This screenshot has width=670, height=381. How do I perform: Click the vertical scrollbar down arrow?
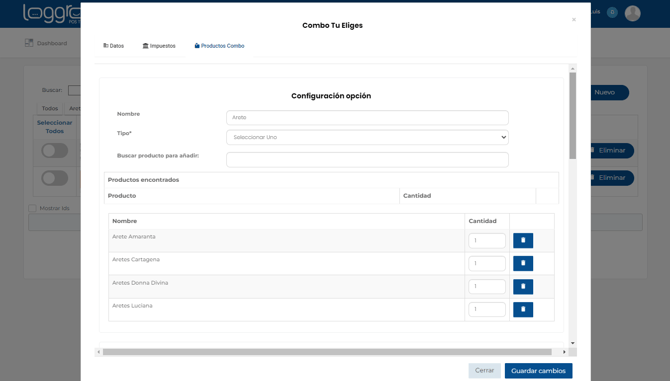point(573,343)
